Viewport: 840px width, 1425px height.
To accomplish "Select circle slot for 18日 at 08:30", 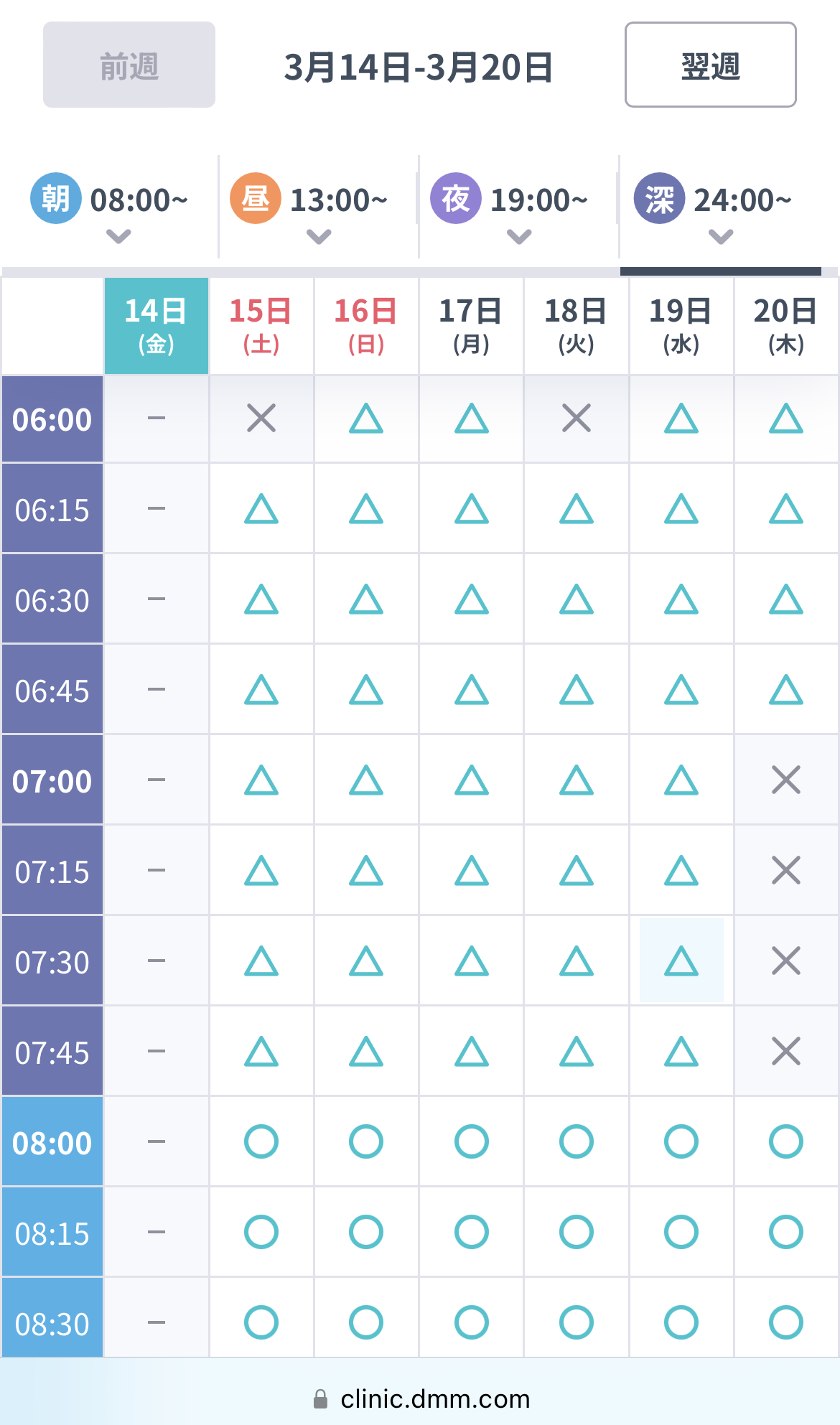I will (x=577, y=1322).
